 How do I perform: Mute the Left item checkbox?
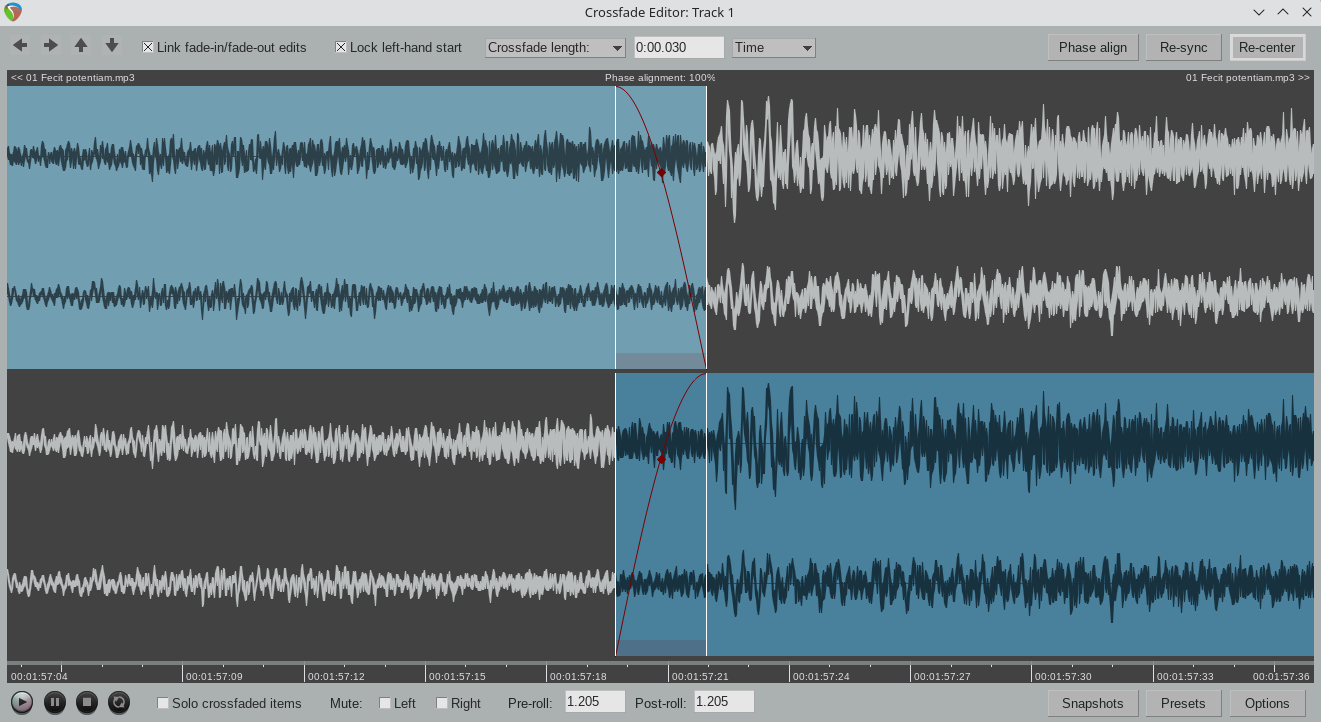click(385, 703)
